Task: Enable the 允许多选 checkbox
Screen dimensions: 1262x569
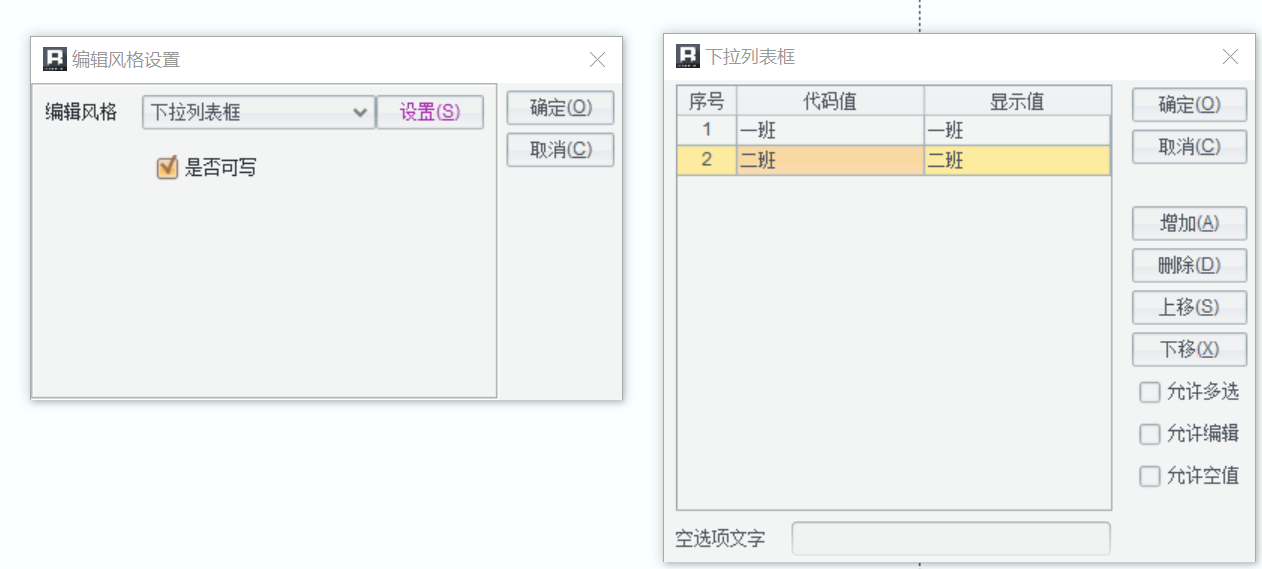Action: coord(1150,393)
